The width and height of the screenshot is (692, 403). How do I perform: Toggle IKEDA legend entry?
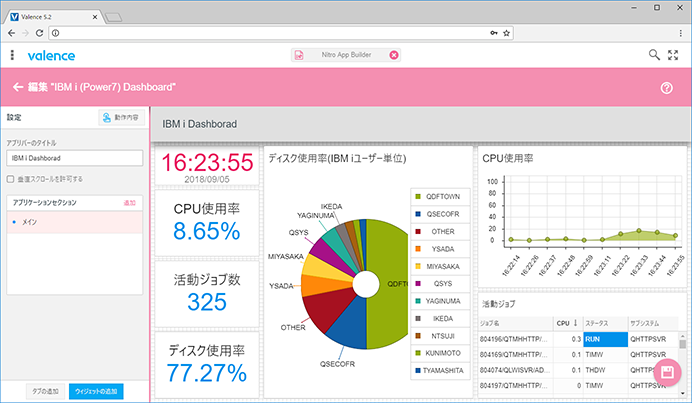pyautogui.click(x=440, y=318)
